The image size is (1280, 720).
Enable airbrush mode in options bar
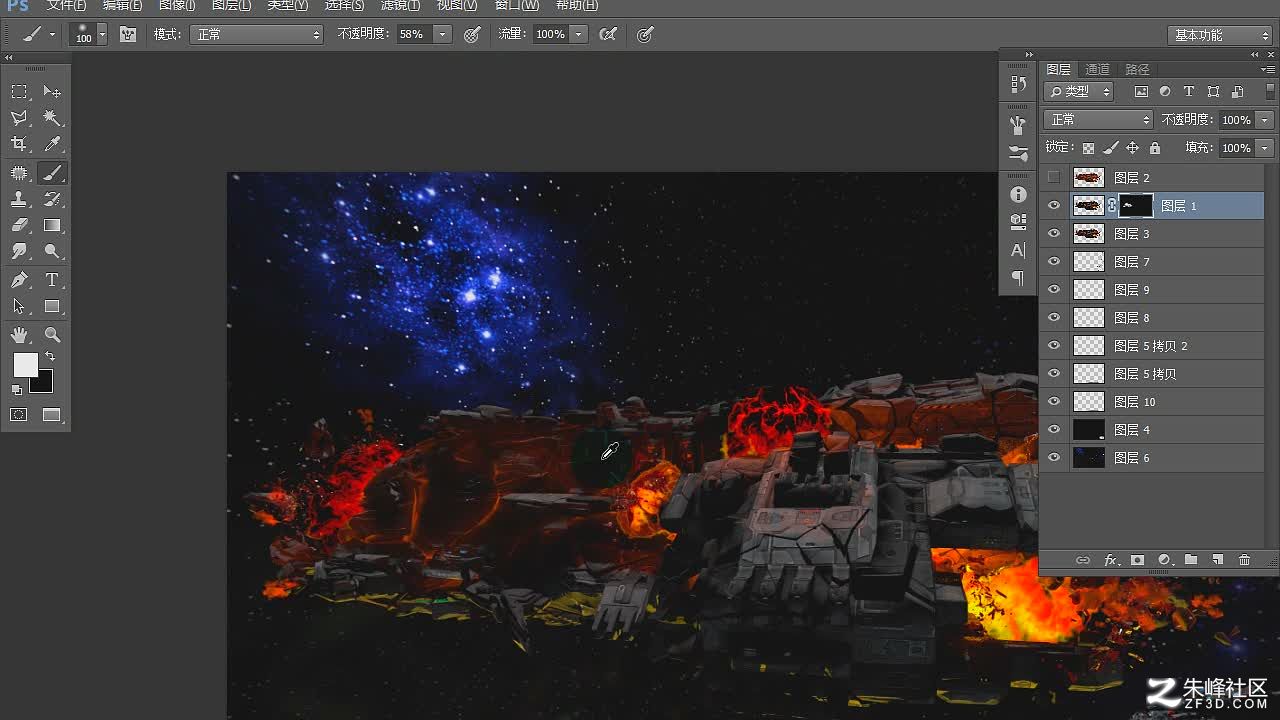[607, 34]
